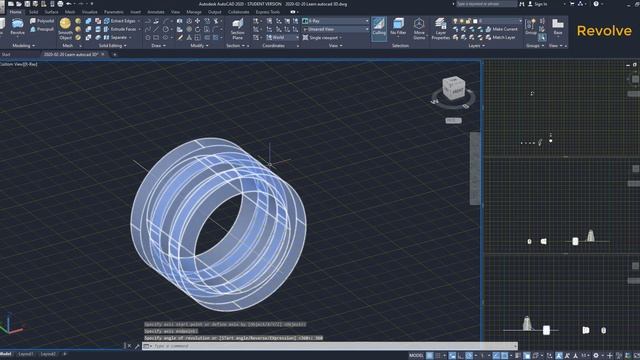Click the Presspull tool

42,29
